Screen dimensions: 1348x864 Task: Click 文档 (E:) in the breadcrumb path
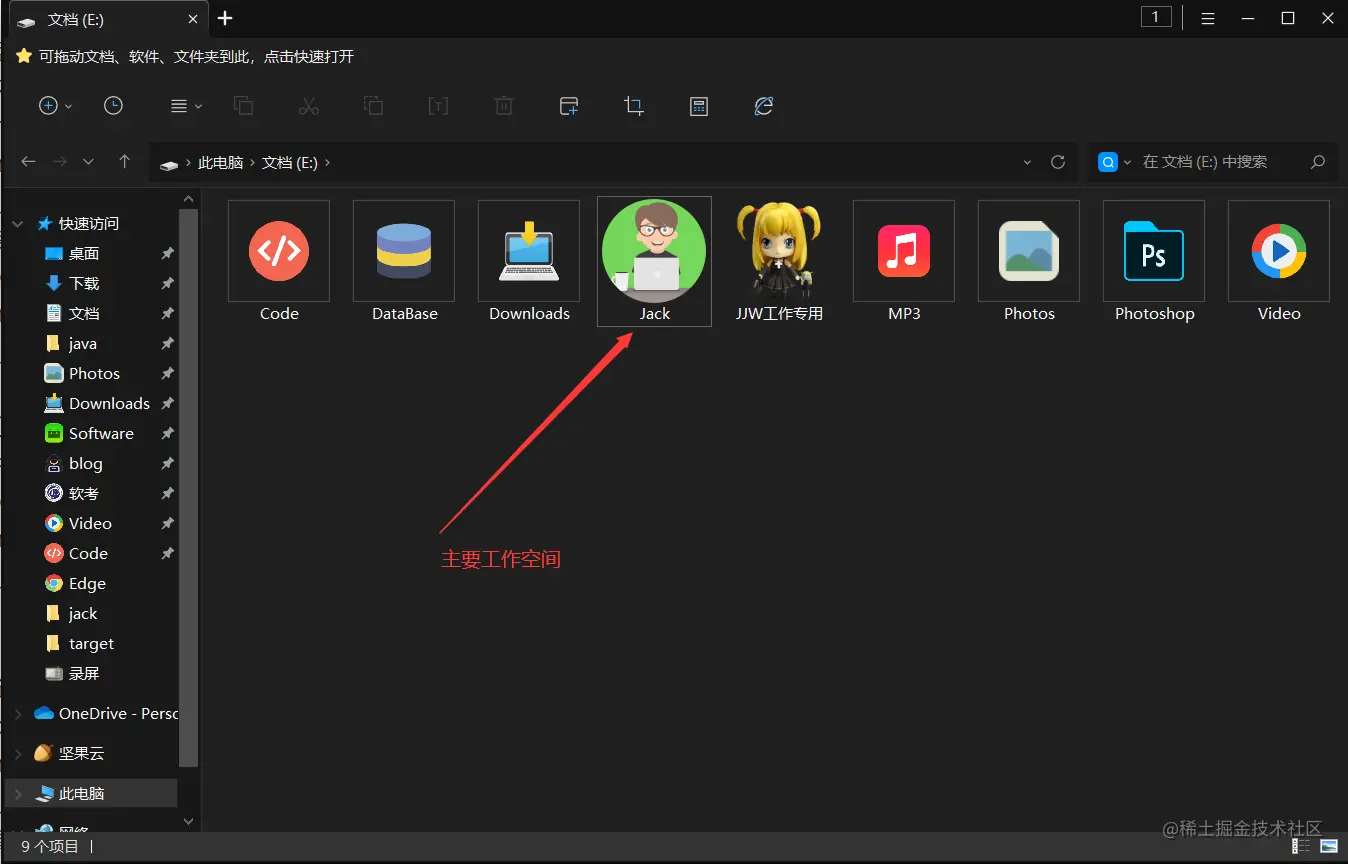(290, 162)
